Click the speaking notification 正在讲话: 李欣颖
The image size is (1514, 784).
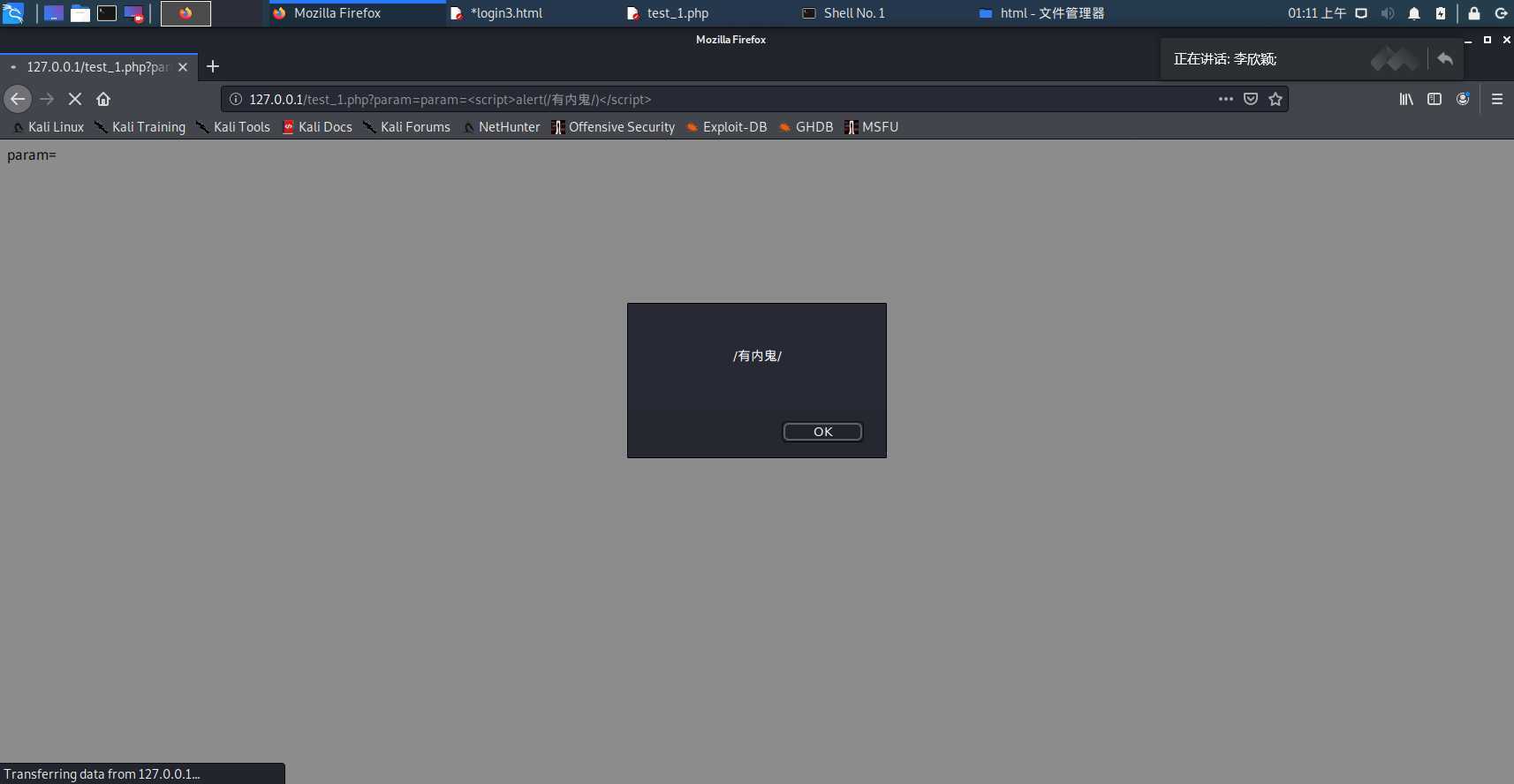coord(1225,59)
